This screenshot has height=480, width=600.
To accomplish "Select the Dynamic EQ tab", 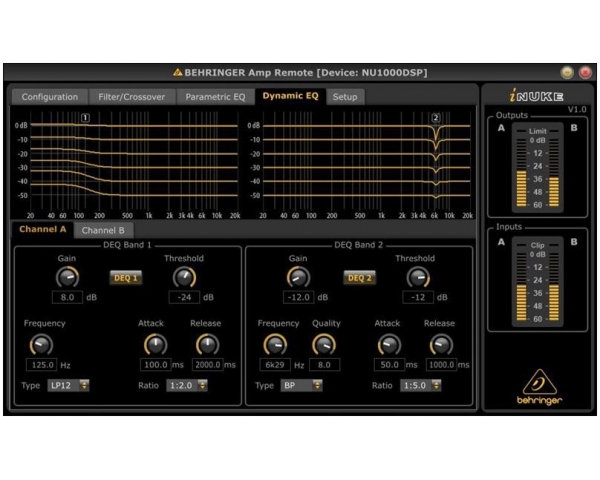I will [x=290, y=96].
